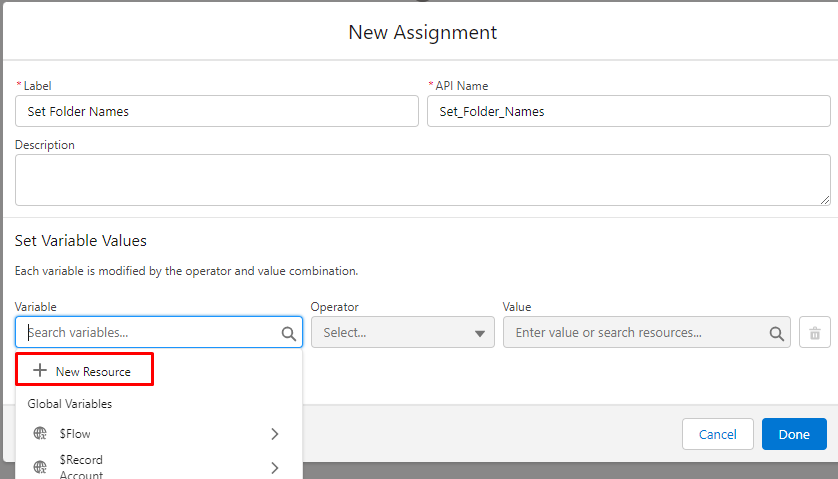Click into the Label field
Screen dimensions: 838x479
pyautogui.click(x=216, y=111)
